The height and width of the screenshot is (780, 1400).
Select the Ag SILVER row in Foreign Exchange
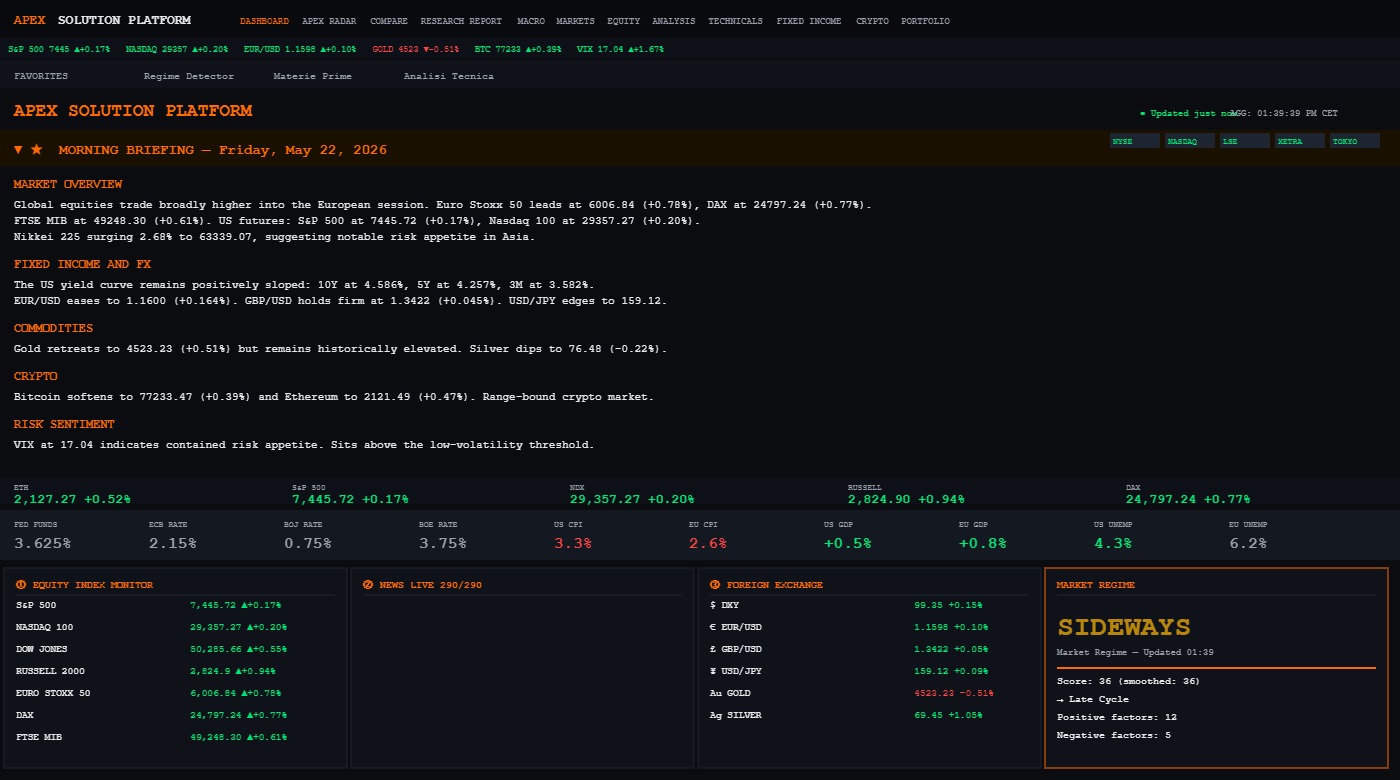(868, 715)
